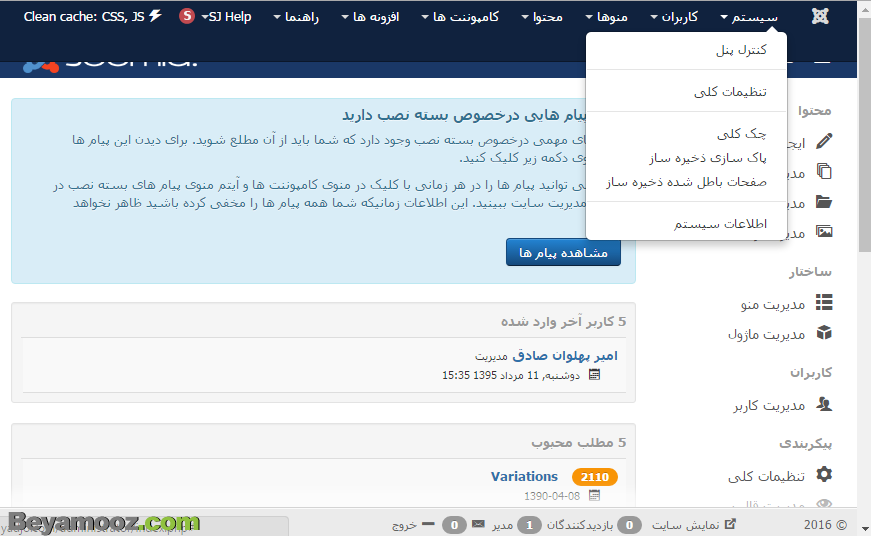Open the Variations article link
Image resolution: width=871 pixels, height=536 pixels.
coord(524,477)
